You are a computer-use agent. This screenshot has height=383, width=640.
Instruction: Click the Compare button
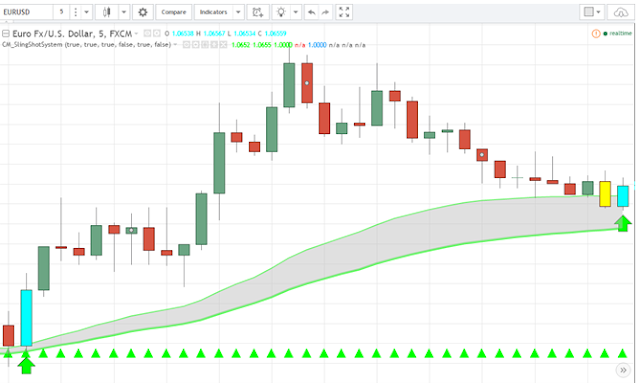[x=173, y=12]
